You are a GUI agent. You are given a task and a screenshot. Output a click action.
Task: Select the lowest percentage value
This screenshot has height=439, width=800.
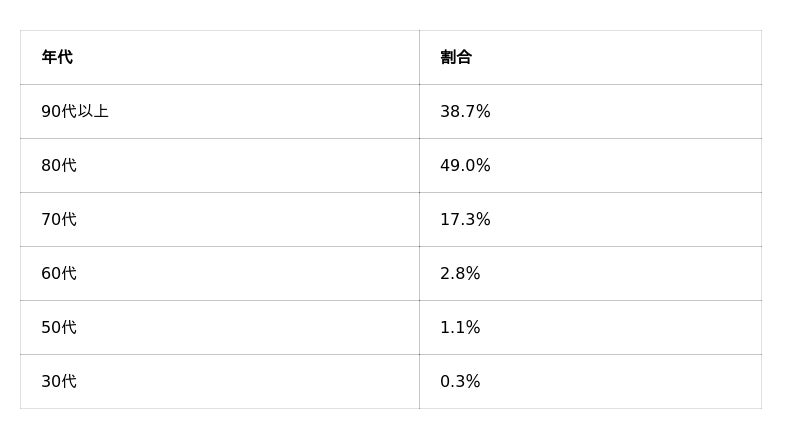point(460,382)
